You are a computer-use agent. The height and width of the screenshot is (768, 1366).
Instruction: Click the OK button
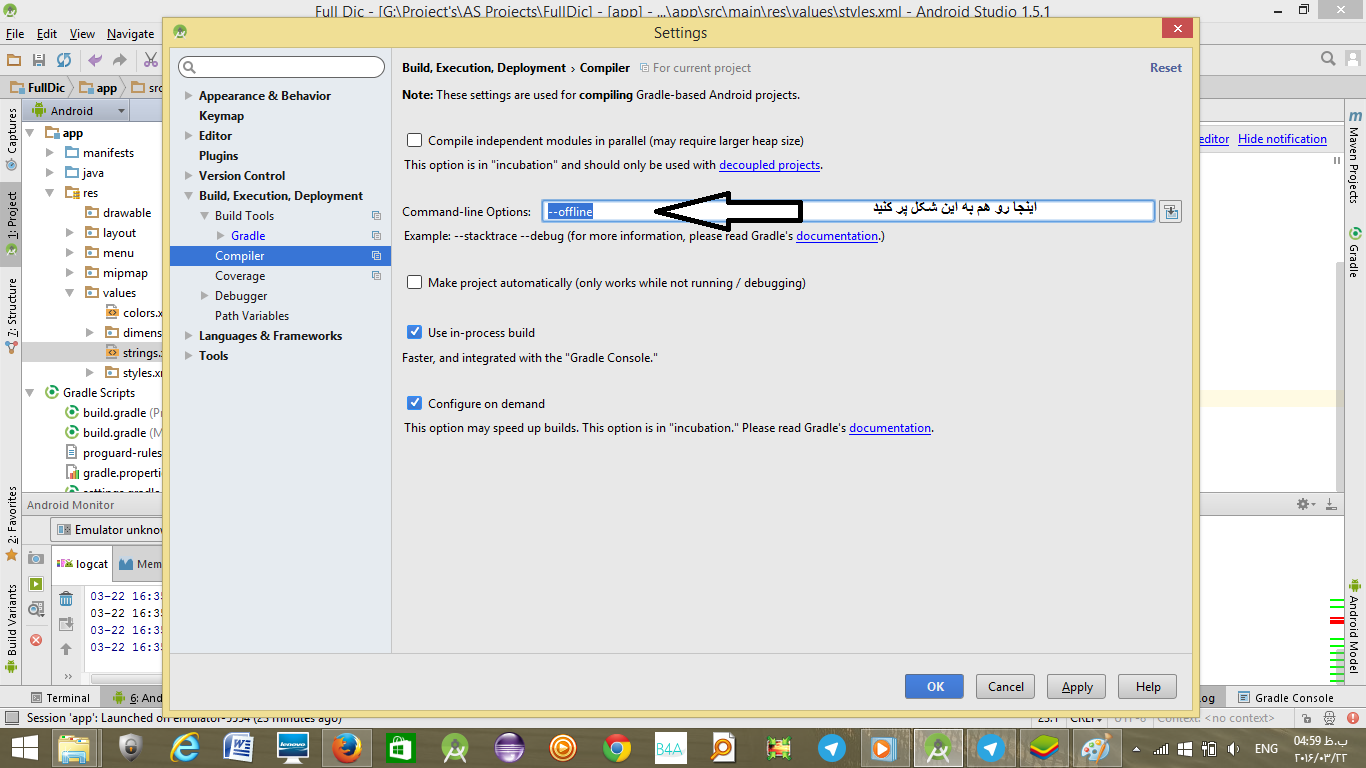point(935,686)
